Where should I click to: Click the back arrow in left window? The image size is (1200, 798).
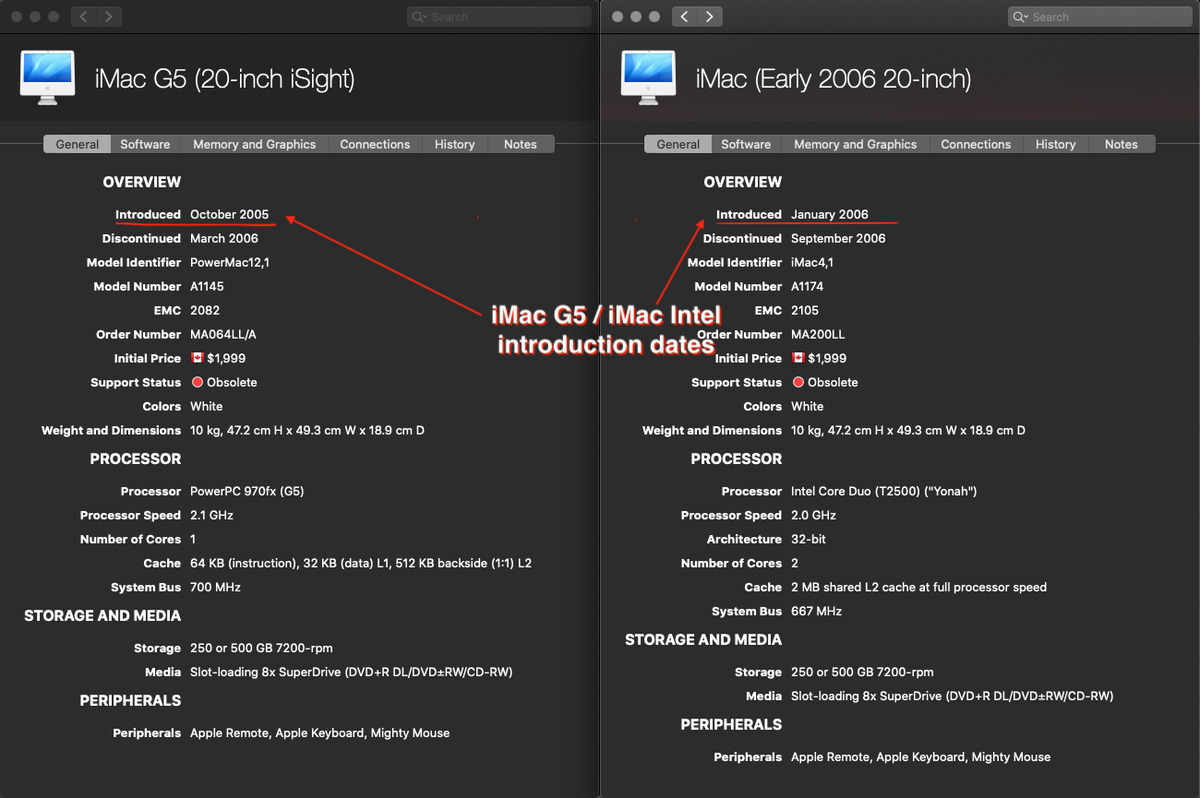(84, 17)
